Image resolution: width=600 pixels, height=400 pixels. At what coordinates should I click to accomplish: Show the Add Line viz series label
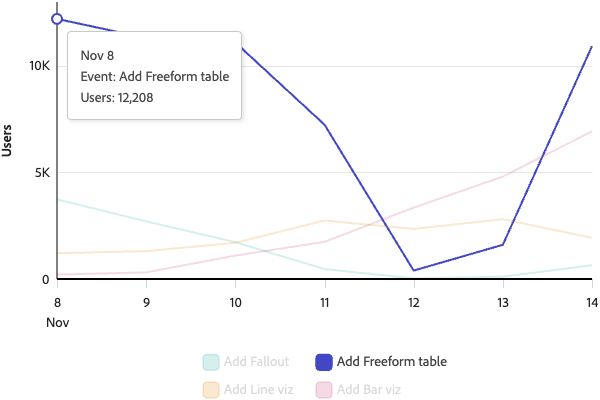pos(259,390)
